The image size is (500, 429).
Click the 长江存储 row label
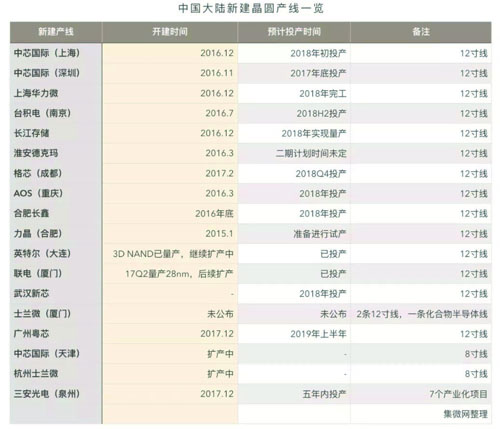(x=31, y=133)
